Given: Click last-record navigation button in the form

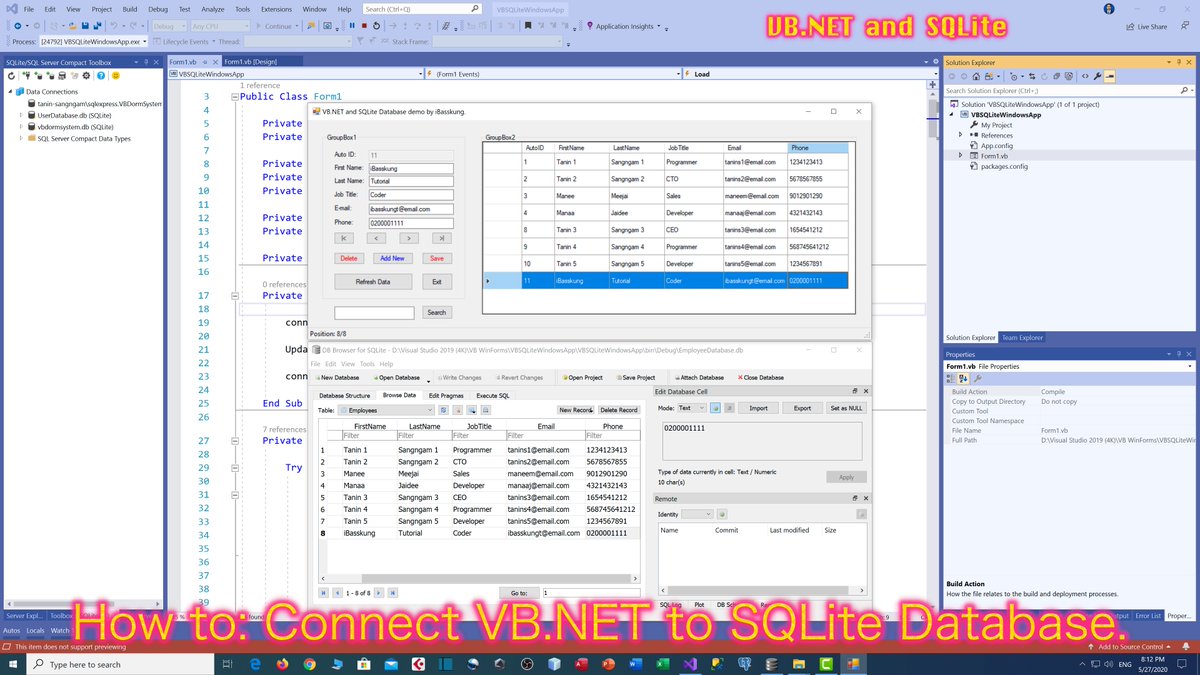Looking at the screenshot, I should click(x=442, y=238).
